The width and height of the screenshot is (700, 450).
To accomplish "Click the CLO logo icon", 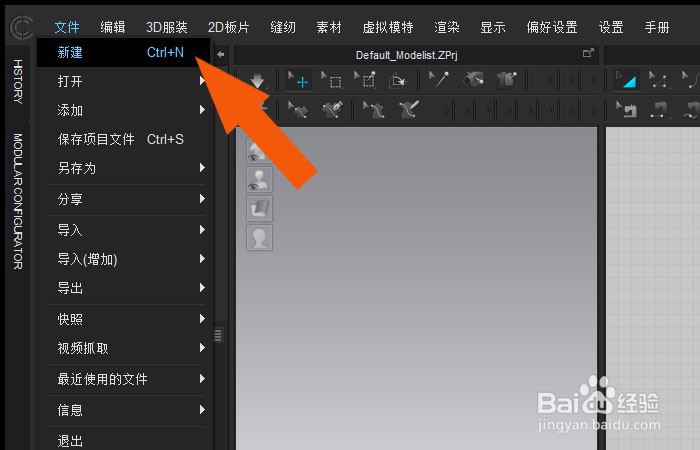I will click(21, 27).
